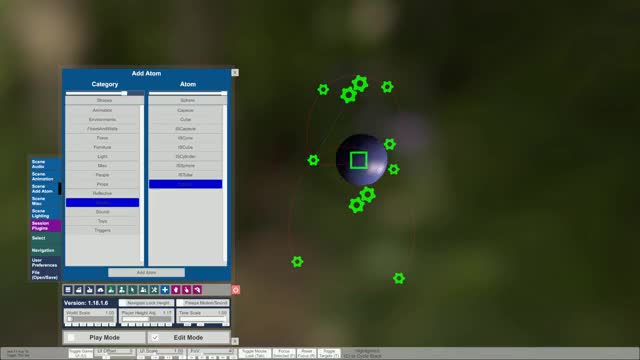Viewport: 640px width, 360px height.
Task: Adjust the Player Height Adj slider
Action: 147,319
